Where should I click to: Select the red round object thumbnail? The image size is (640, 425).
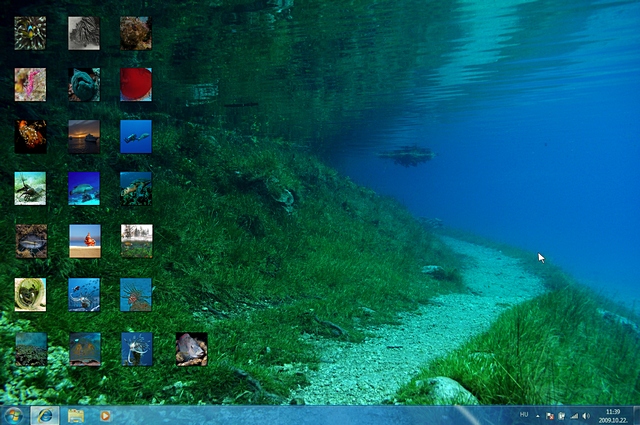136,85
